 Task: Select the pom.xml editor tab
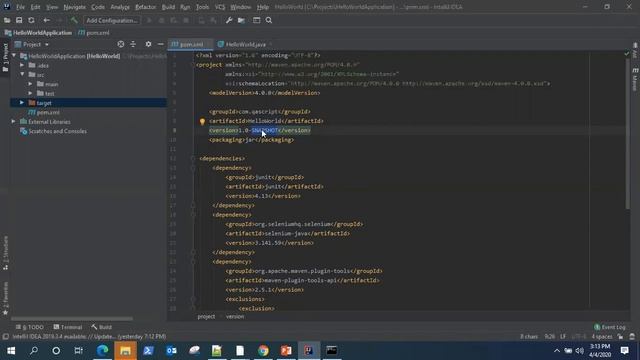pyautogui.click(x=191, y=44)
